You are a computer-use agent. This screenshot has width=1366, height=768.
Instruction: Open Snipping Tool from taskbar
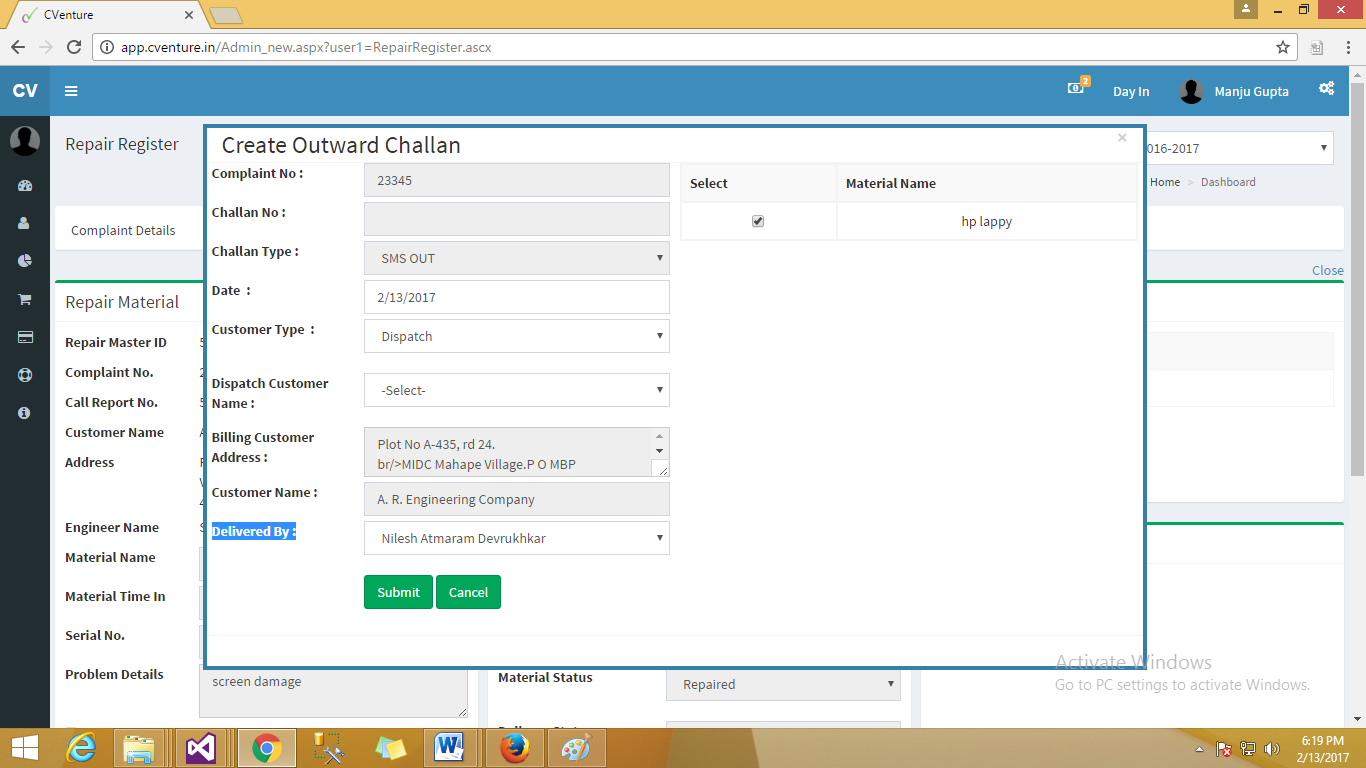(327, 748)
